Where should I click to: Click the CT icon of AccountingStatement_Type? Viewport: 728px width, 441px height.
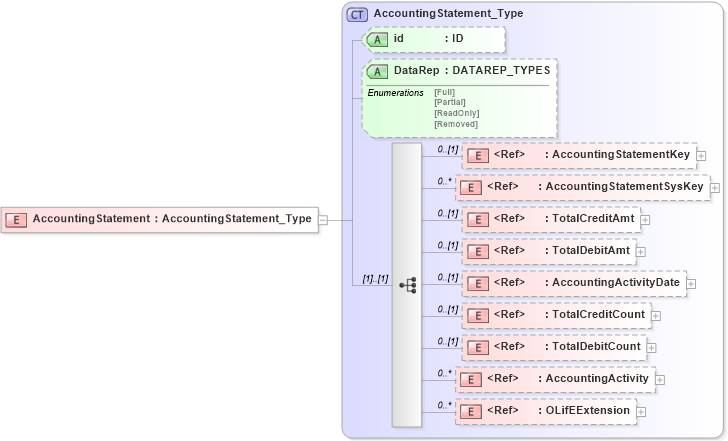357,15
